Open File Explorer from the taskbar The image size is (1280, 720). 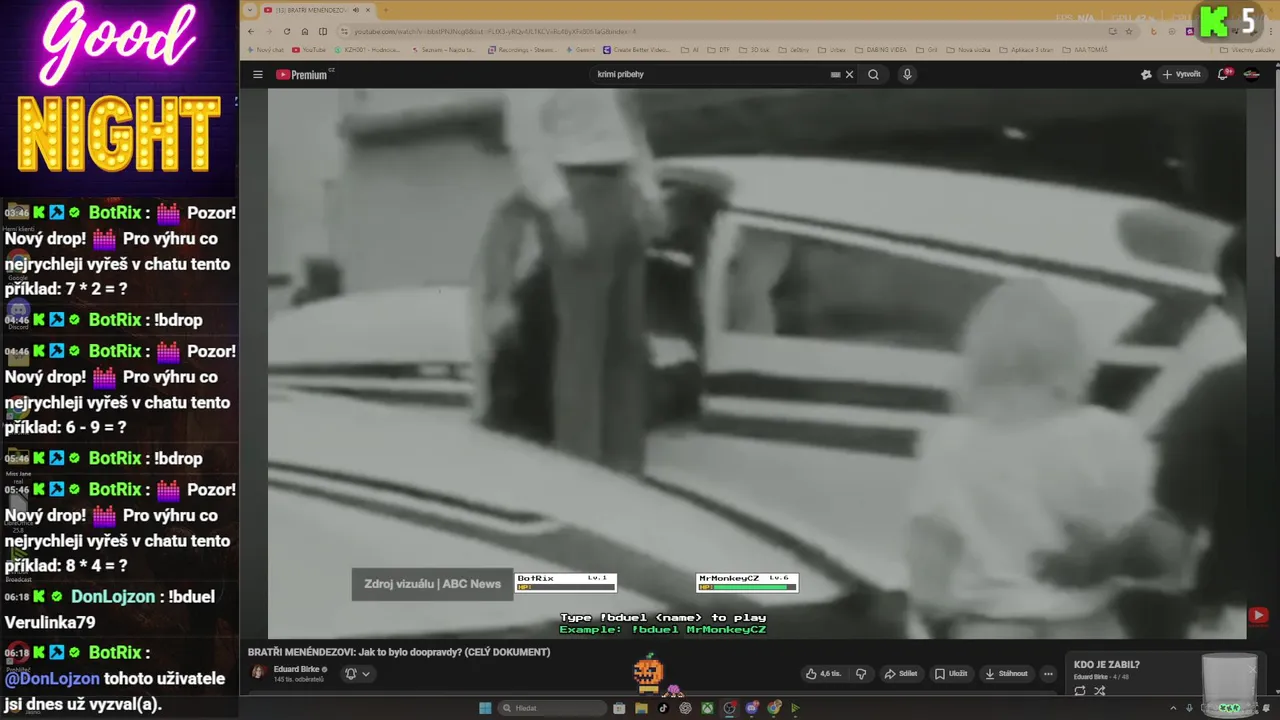tap(641, 708)
